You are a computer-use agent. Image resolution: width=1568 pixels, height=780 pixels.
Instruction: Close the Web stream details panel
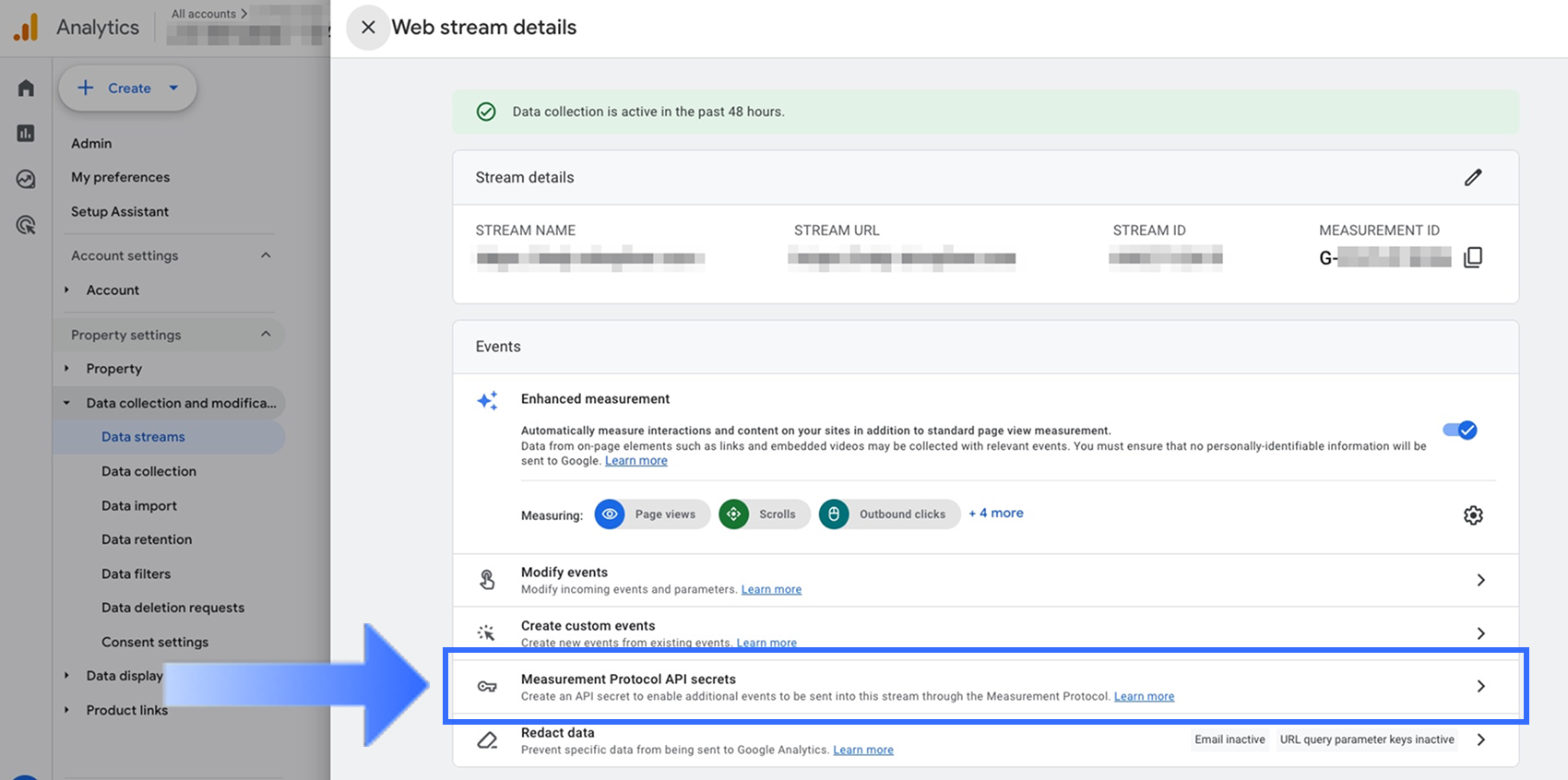[x=368, y=28]
